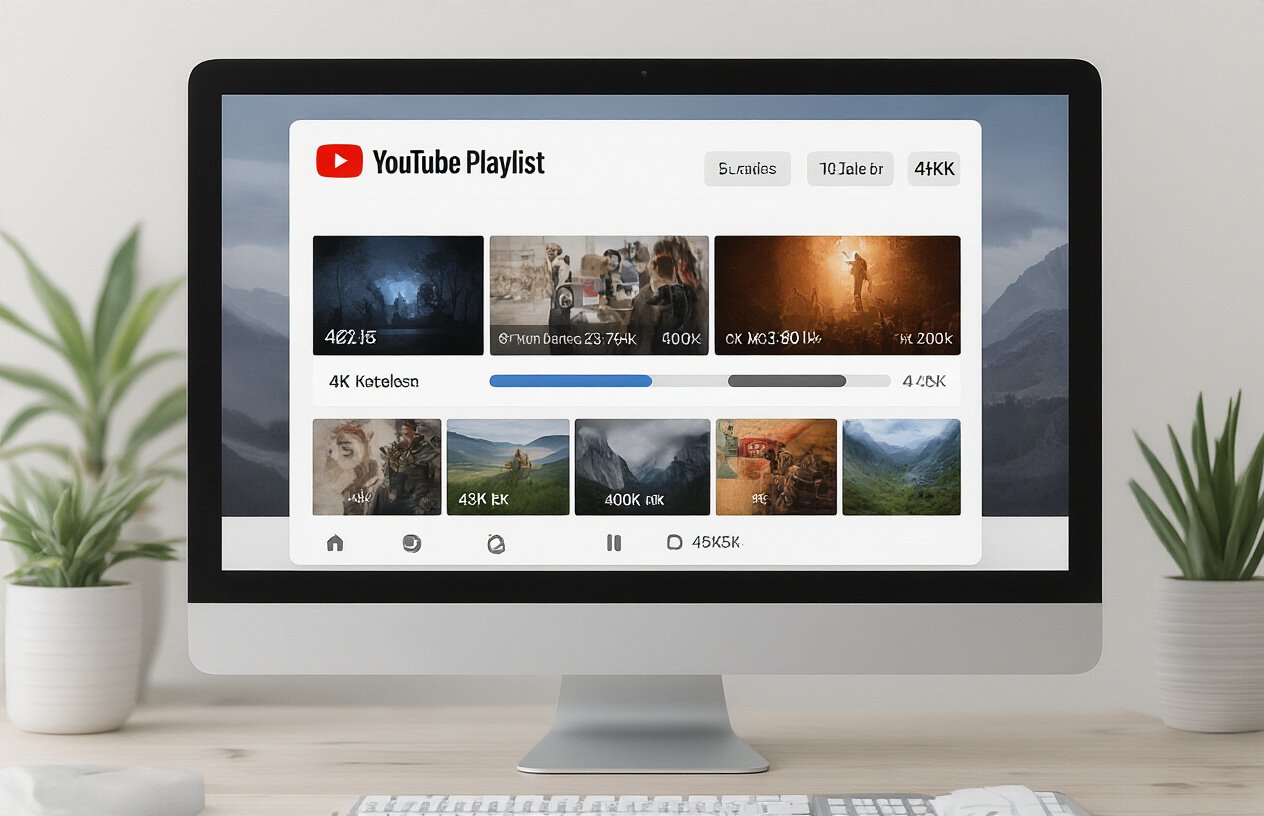Viewport: 1264px width, 816px height.
Task: Click the "4K Ketelosn" label
Action: (x=374, y=382)
